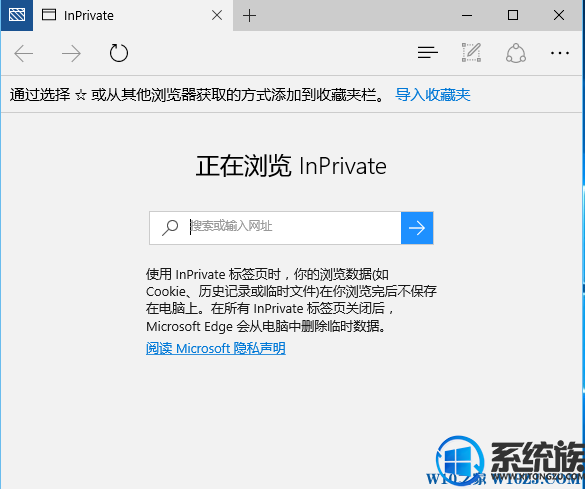Minimize the Edge window
585x489 pixels.
pos(467,15)
